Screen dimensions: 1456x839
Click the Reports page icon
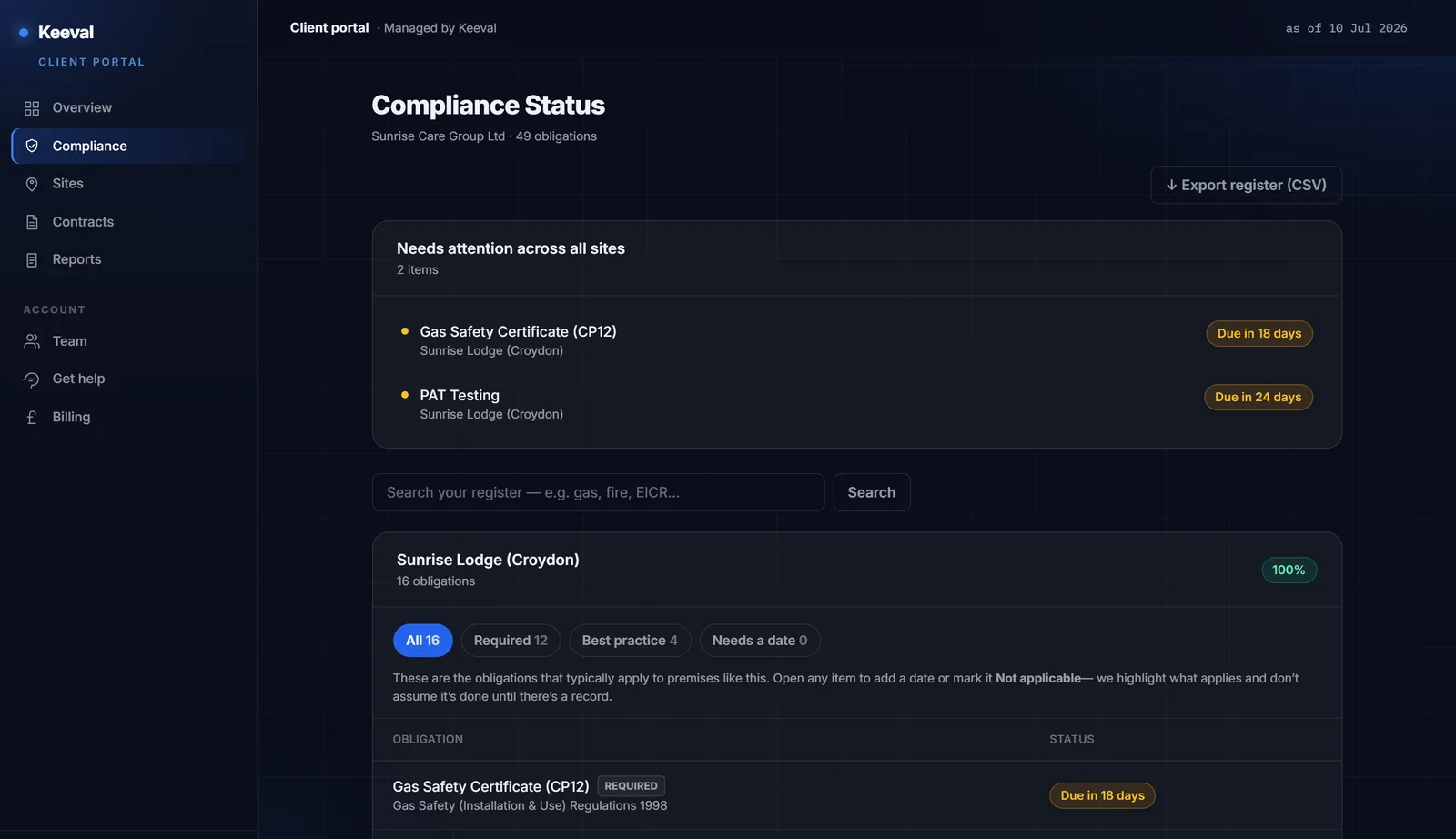point(32,260)
